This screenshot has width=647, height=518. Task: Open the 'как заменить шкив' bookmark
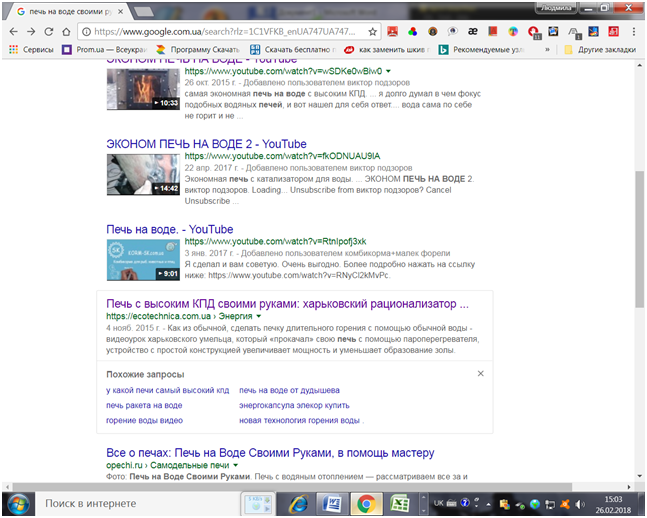click(x=387, y=50)
